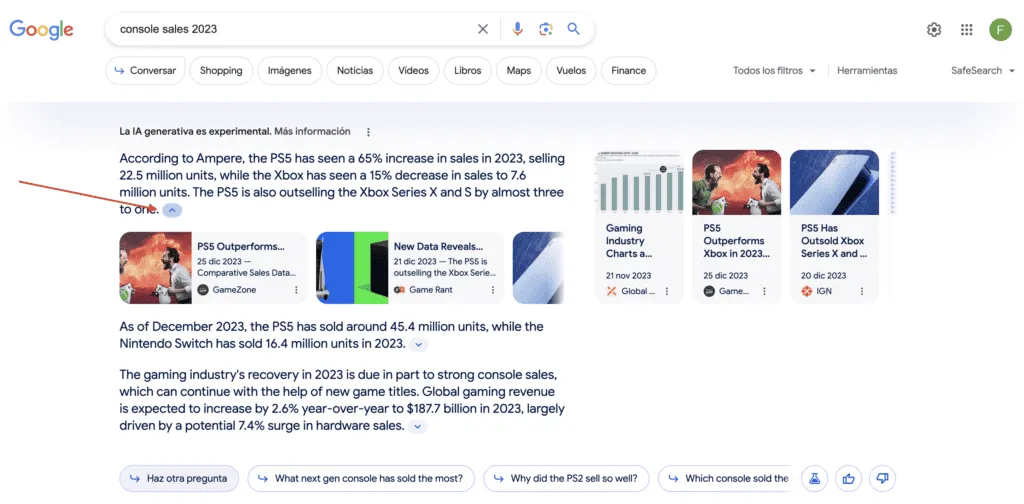Give a thumbs up to the AI answer
1024x504 pixels.
(x=848, y=479)
